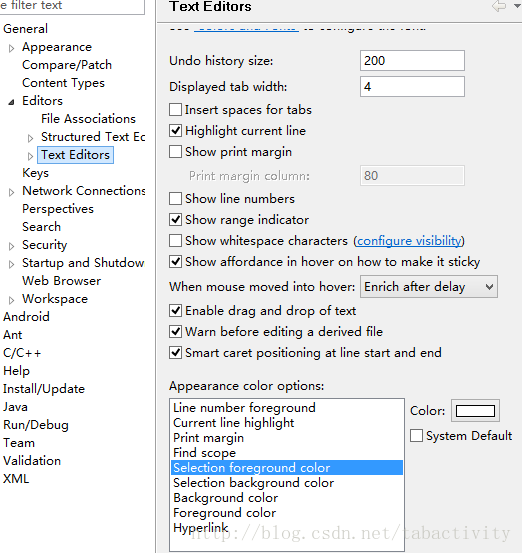Open Web Browser preferences page
The width and height of the screenshot is (522, 553).
pyautogui.click(x=61, y=281)
